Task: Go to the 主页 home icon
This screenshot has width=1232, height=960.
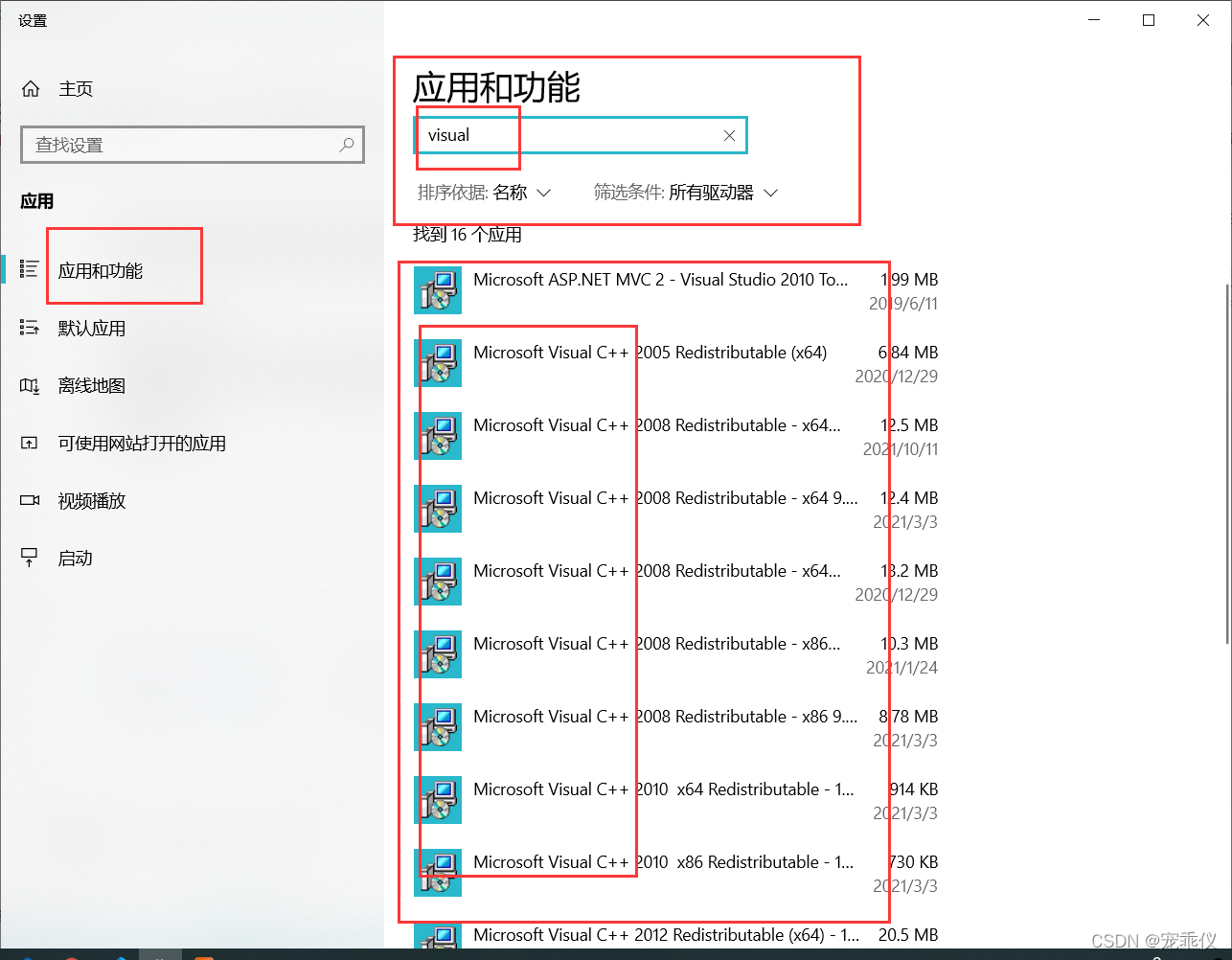Action: [x=31, y=89]
